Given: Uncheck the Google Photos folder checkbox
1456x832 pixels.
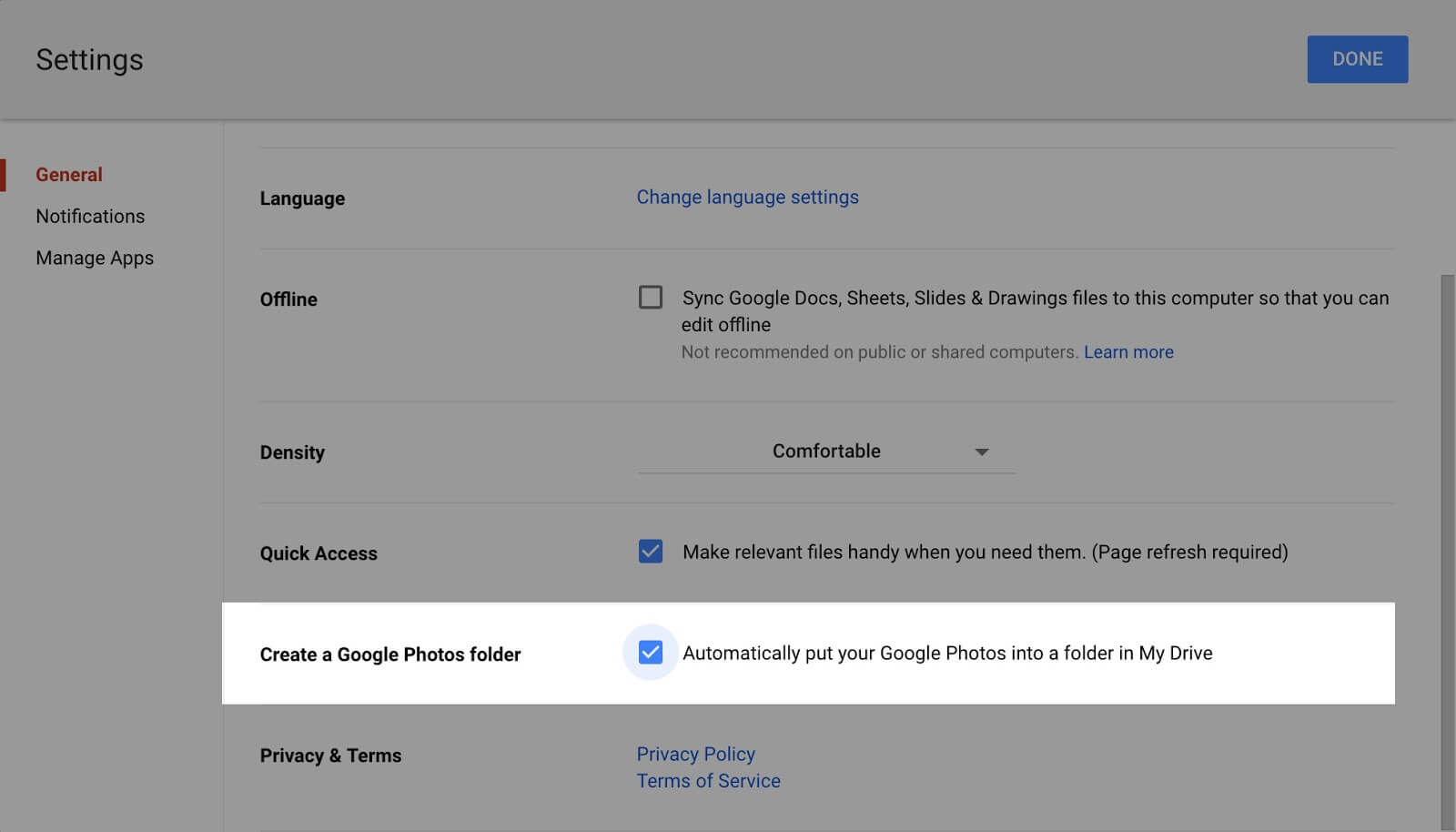Looking at the screenshot, I should click(651, 653).
